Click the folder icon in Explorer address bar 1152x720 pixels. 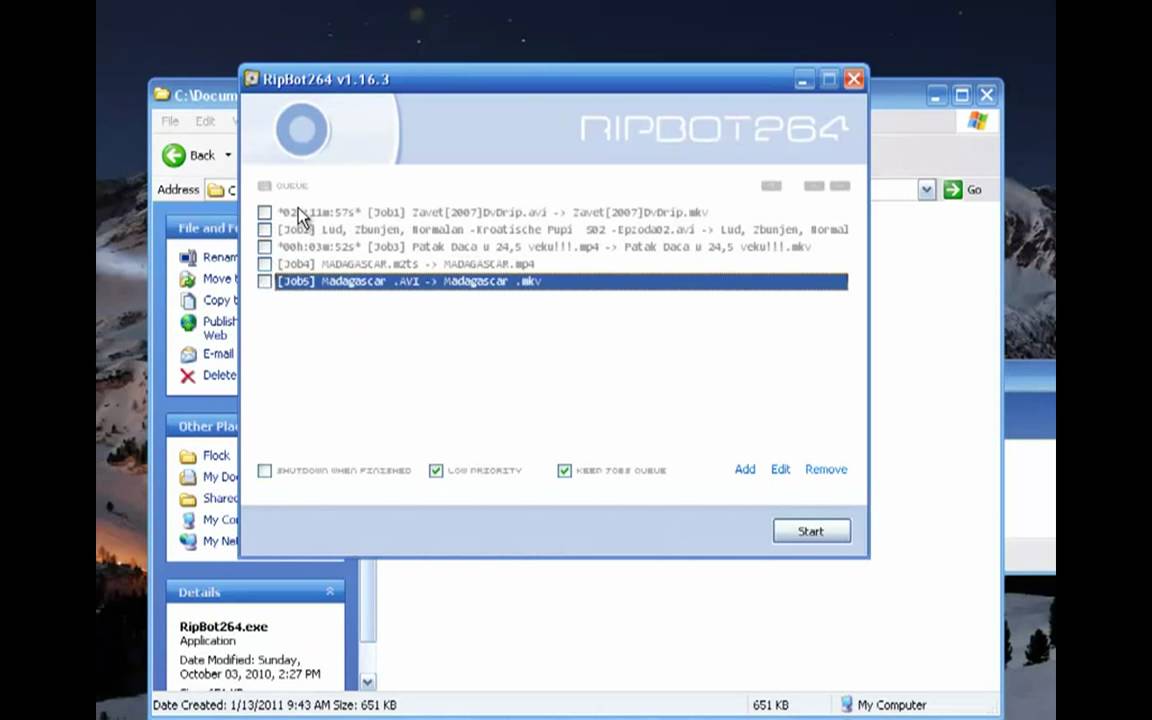(215, 190)
